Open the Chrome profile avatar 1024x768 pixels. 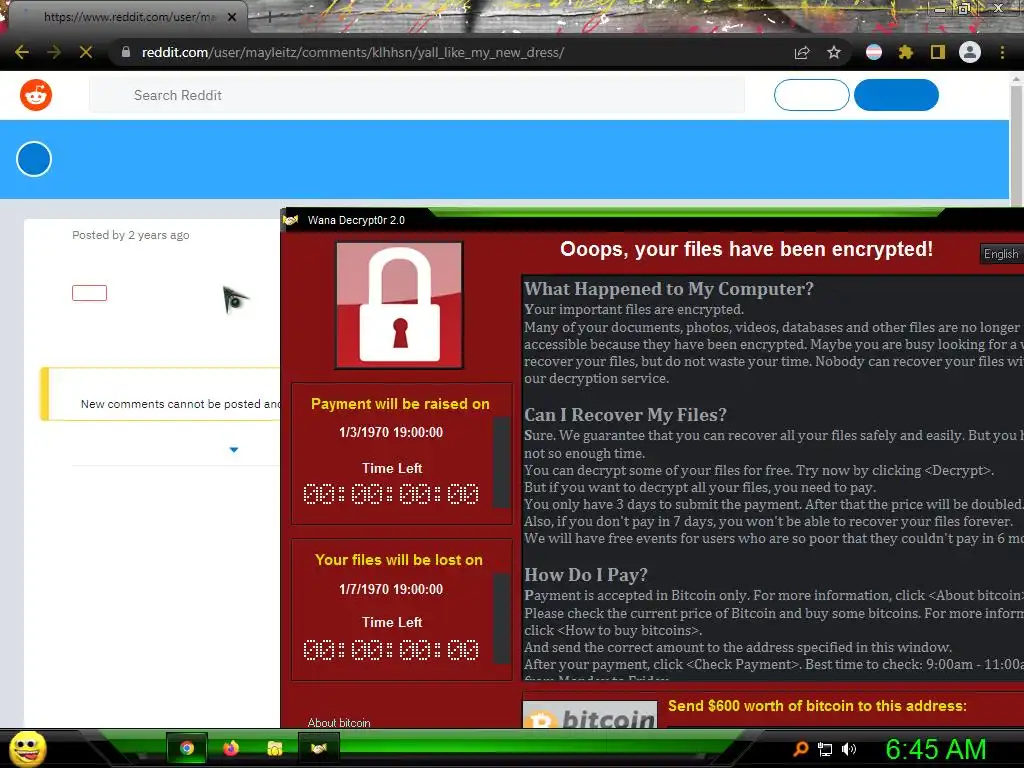click(970, 52)
